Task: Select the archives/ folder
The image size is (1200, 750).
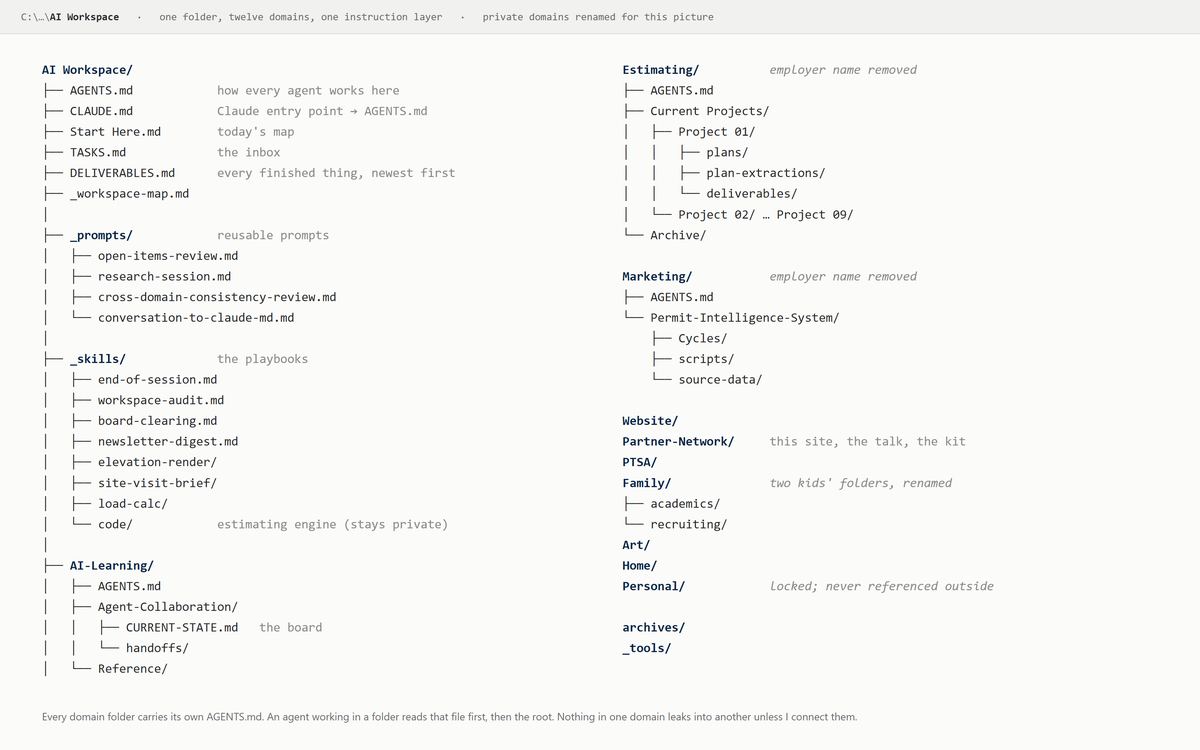Action: click(x=654, y=628)
